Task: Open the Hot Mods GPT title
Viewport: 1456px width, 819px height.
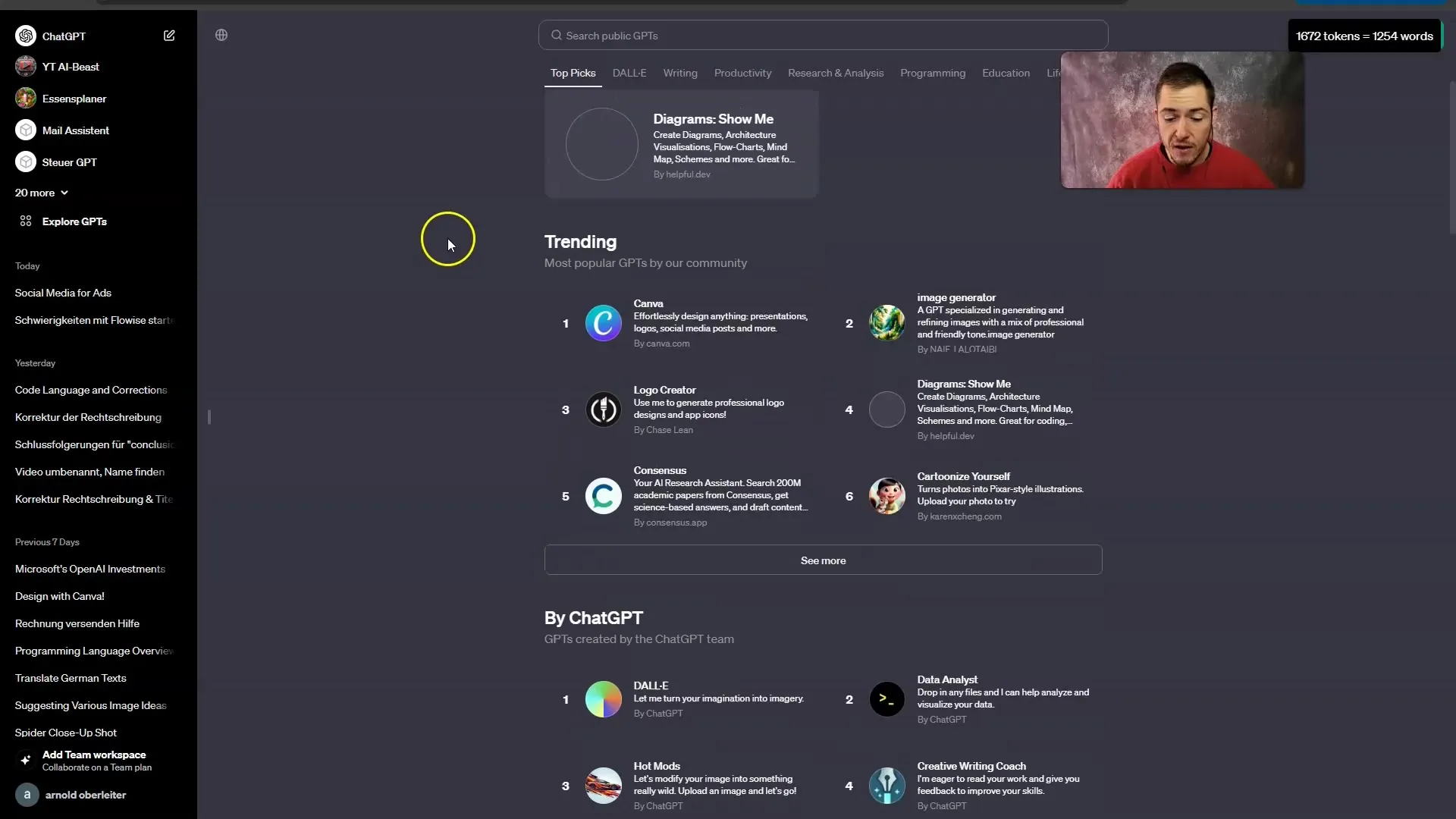Action: (657, 766)
